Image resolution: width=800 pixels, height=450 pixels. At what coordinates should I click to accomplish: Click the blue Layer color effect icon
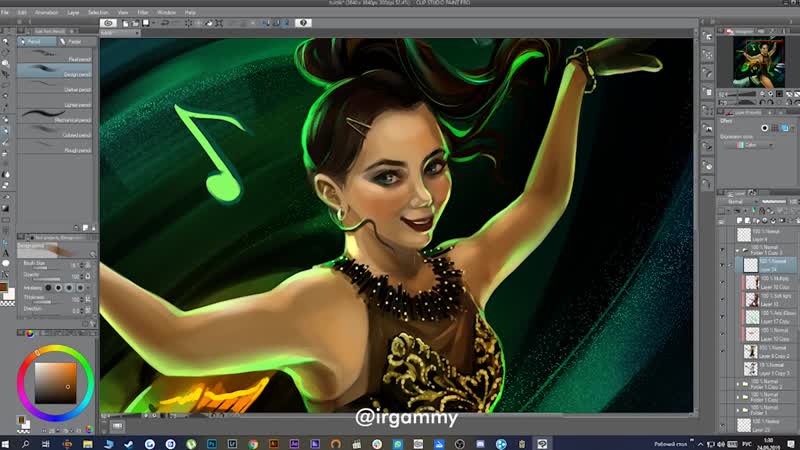click(785, 128)
